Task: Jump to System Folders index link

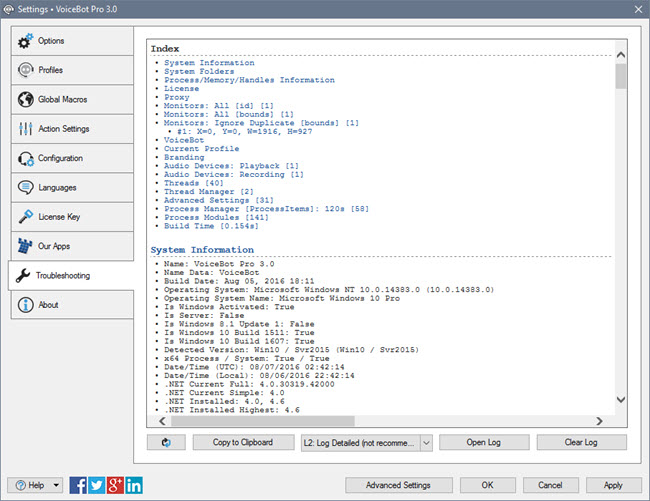Action: pos(201,71)
